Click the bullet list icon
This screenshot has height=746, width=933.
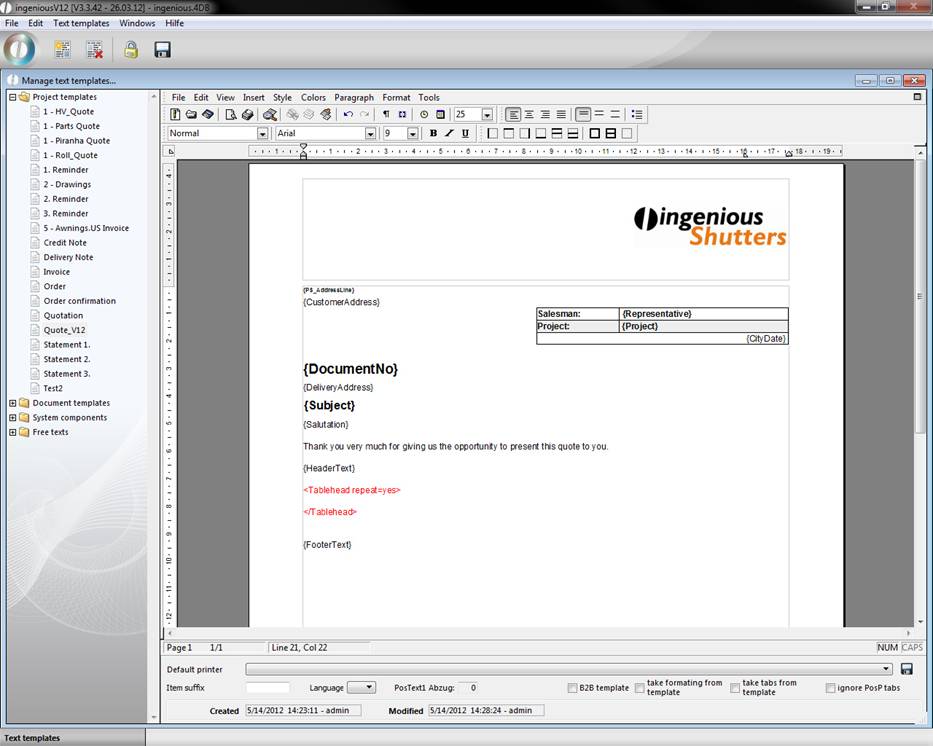tap(637, 115)
